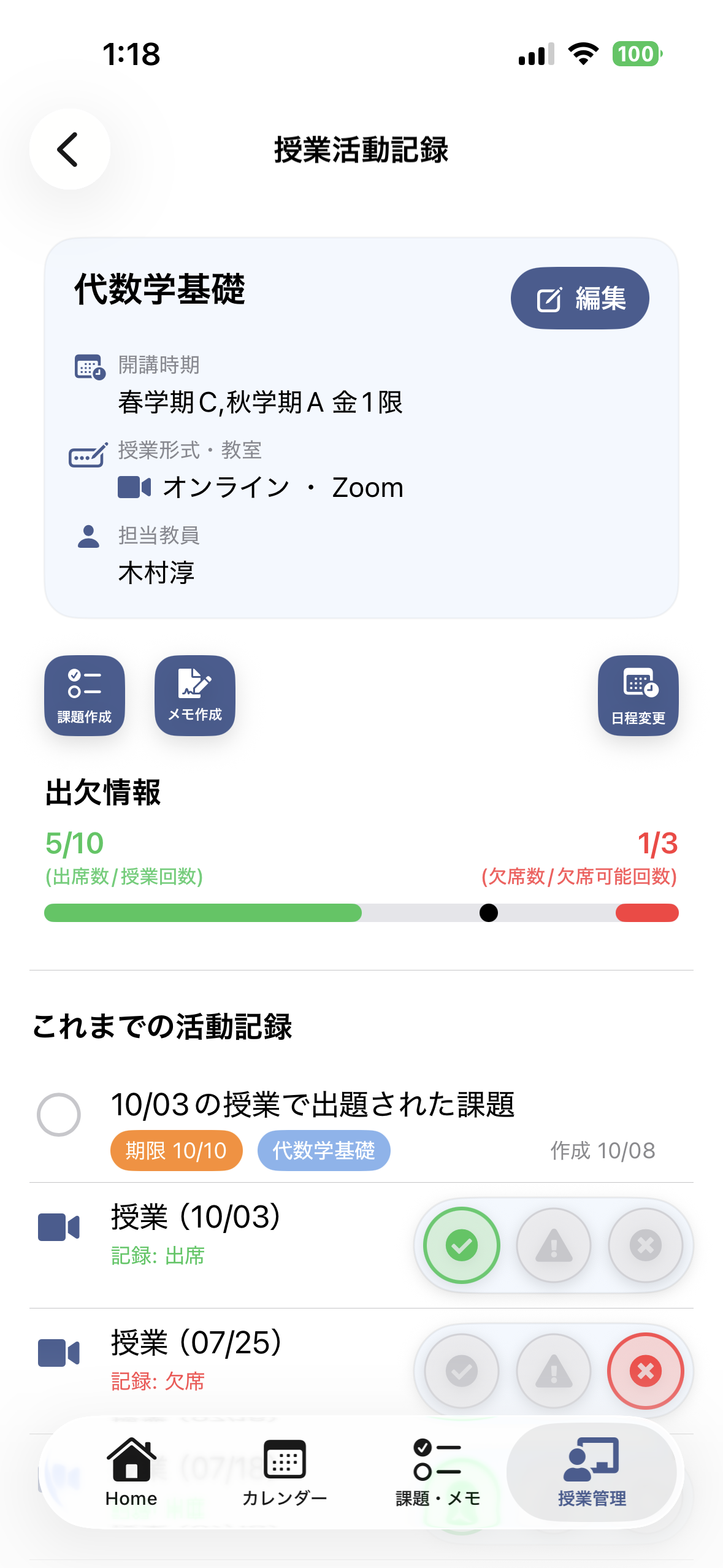Click the camera icon for 授業 (07/25)
This screenshot has height=1568, width=723.
point(59,1353)
